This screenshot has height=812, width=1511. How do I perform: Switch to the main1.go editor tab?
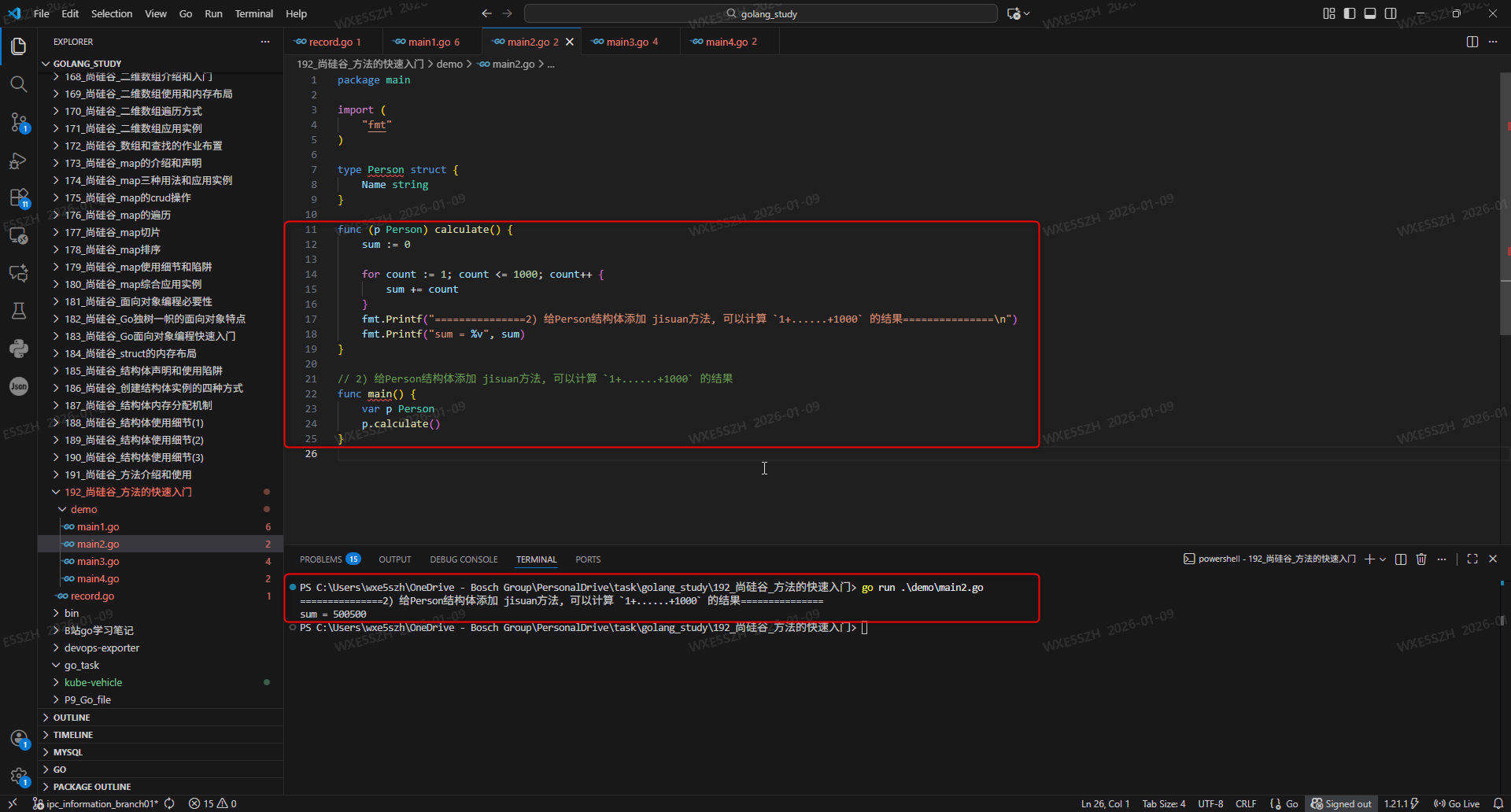point(431,42)
